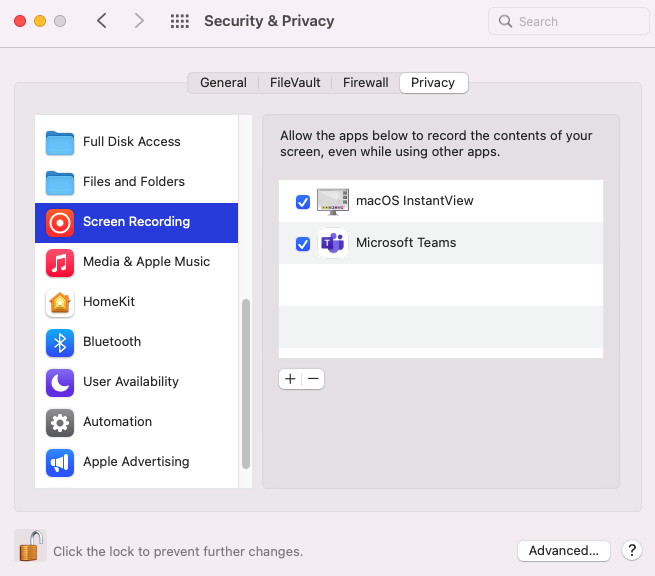The height and width of the screenshot is (576, 655).
Task: Click the Advanced… button
Action: pos(564,550)
